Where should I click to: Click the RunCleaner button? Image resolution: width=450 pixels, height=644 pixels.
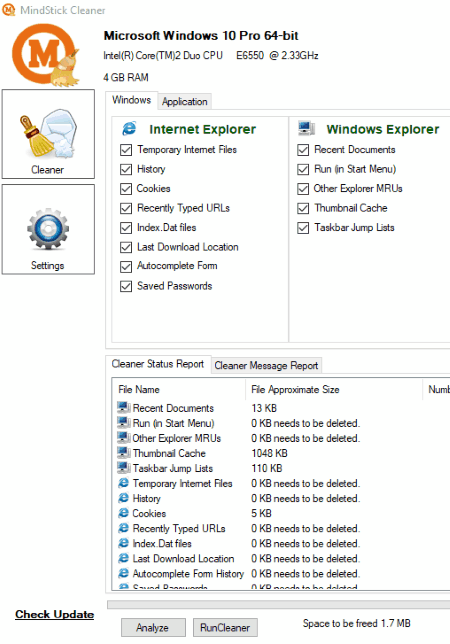point(225,628)
